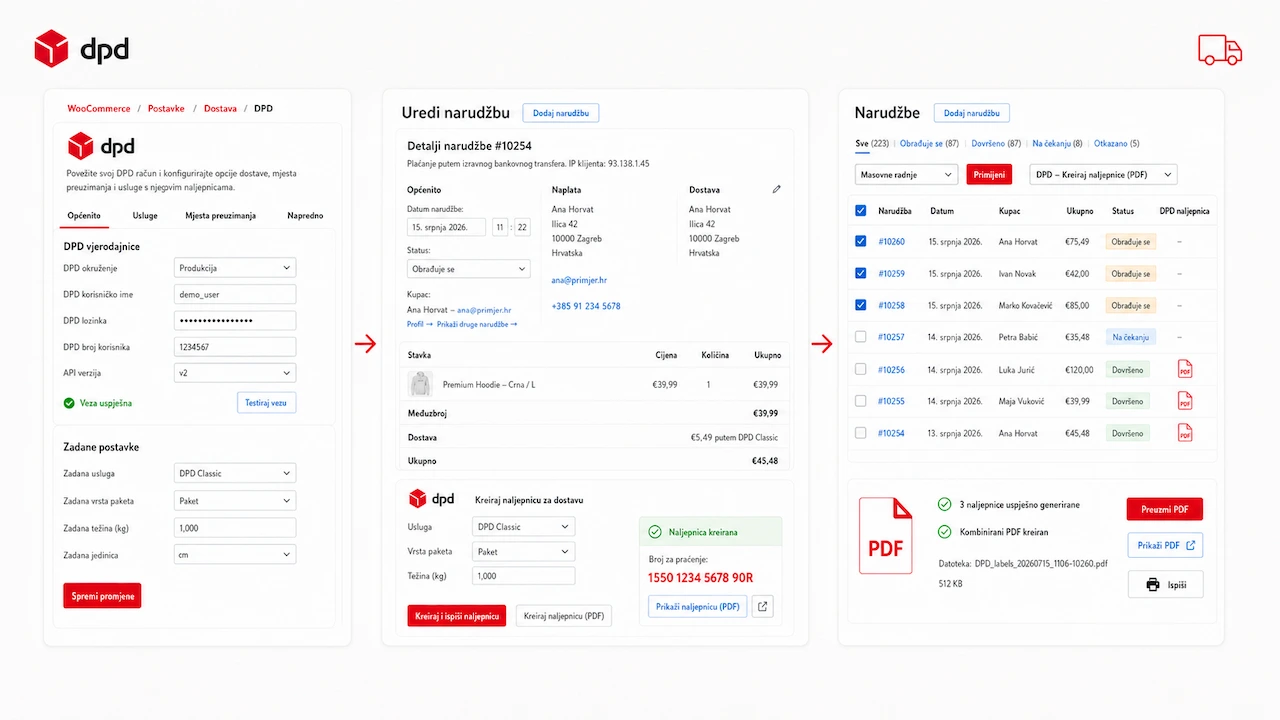
Task: Switch to Općenito tab
Action: 84,215
